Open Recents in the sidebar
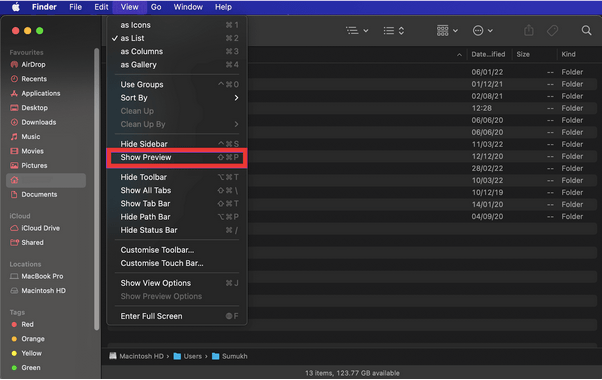This screenshot has width=602, height=380. (34, 79)
